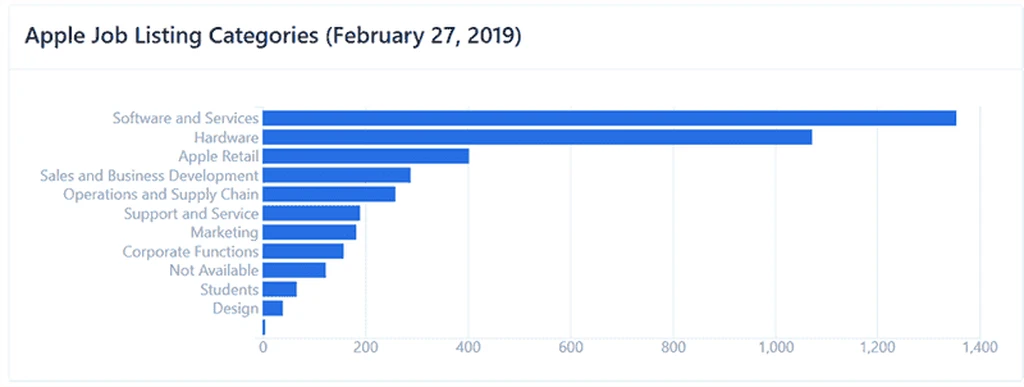Image resolution: width=1024 pixels, height=387 pixels.
Task: Click the 1,400 x-axis tick label
Action: [x=980, y=347]
